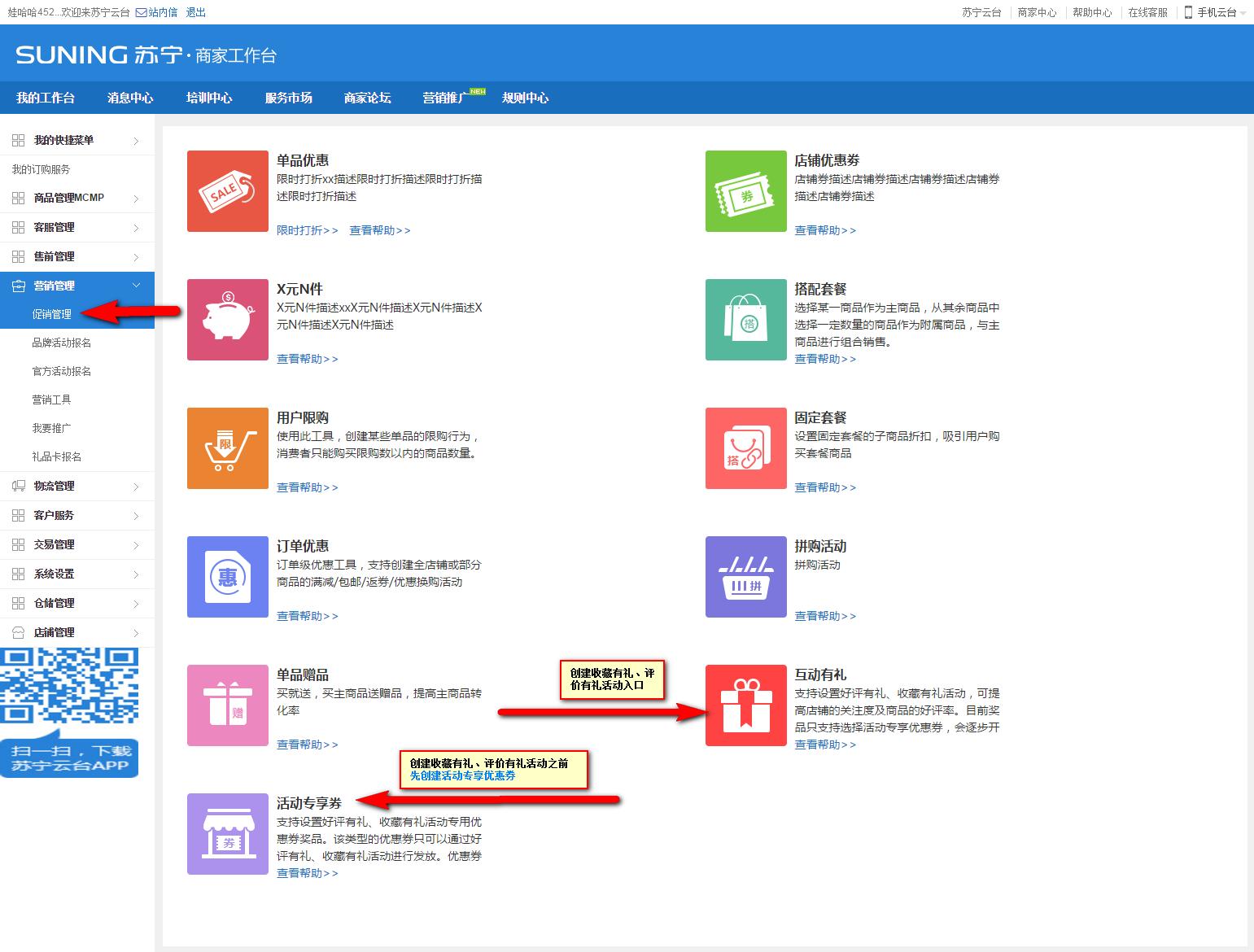
Task: Expand the 客户服务 menu arrow
Action: [x=136, y=516]
